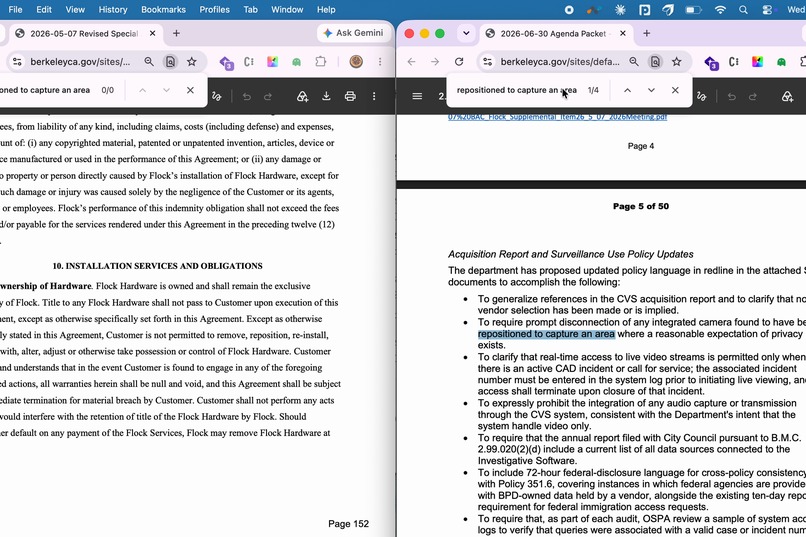Click the right window address bar URL
The image size is (806, 537).
pos(560,62)
